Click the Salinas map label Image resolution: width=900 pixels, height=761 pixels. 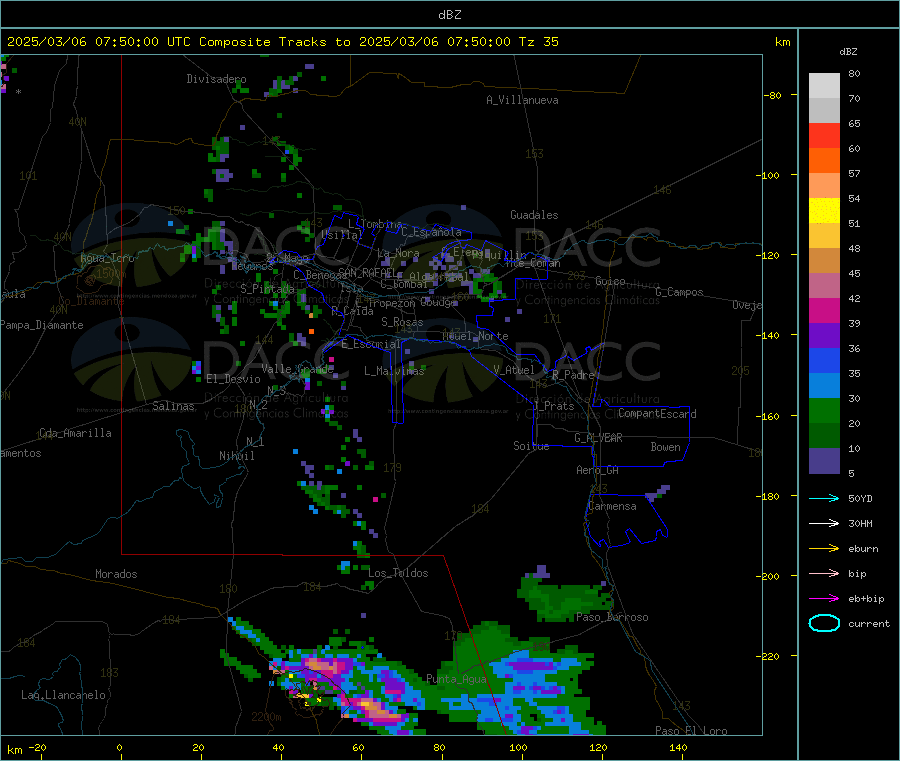[173, 406]
